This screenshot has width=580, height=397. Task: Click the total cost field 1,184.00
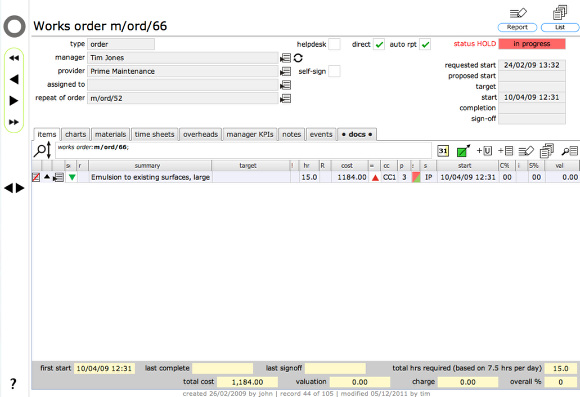[247, 382]
